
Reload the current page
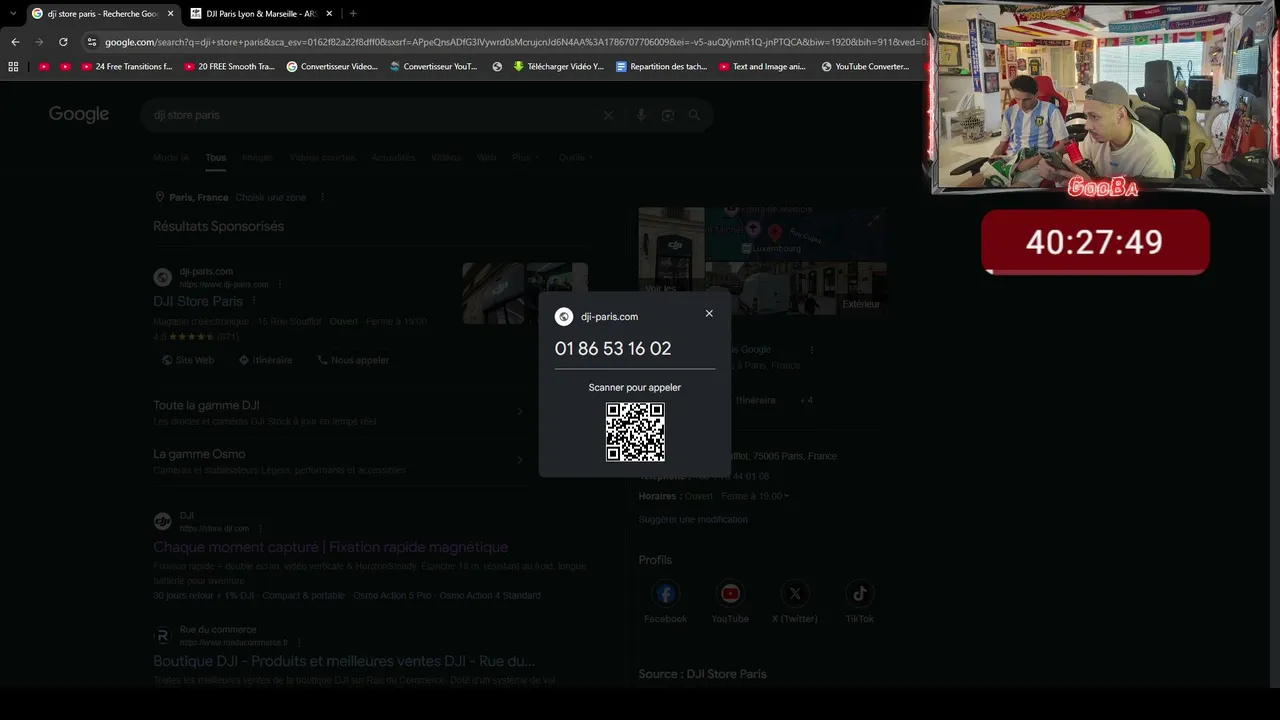pos(63,42)
